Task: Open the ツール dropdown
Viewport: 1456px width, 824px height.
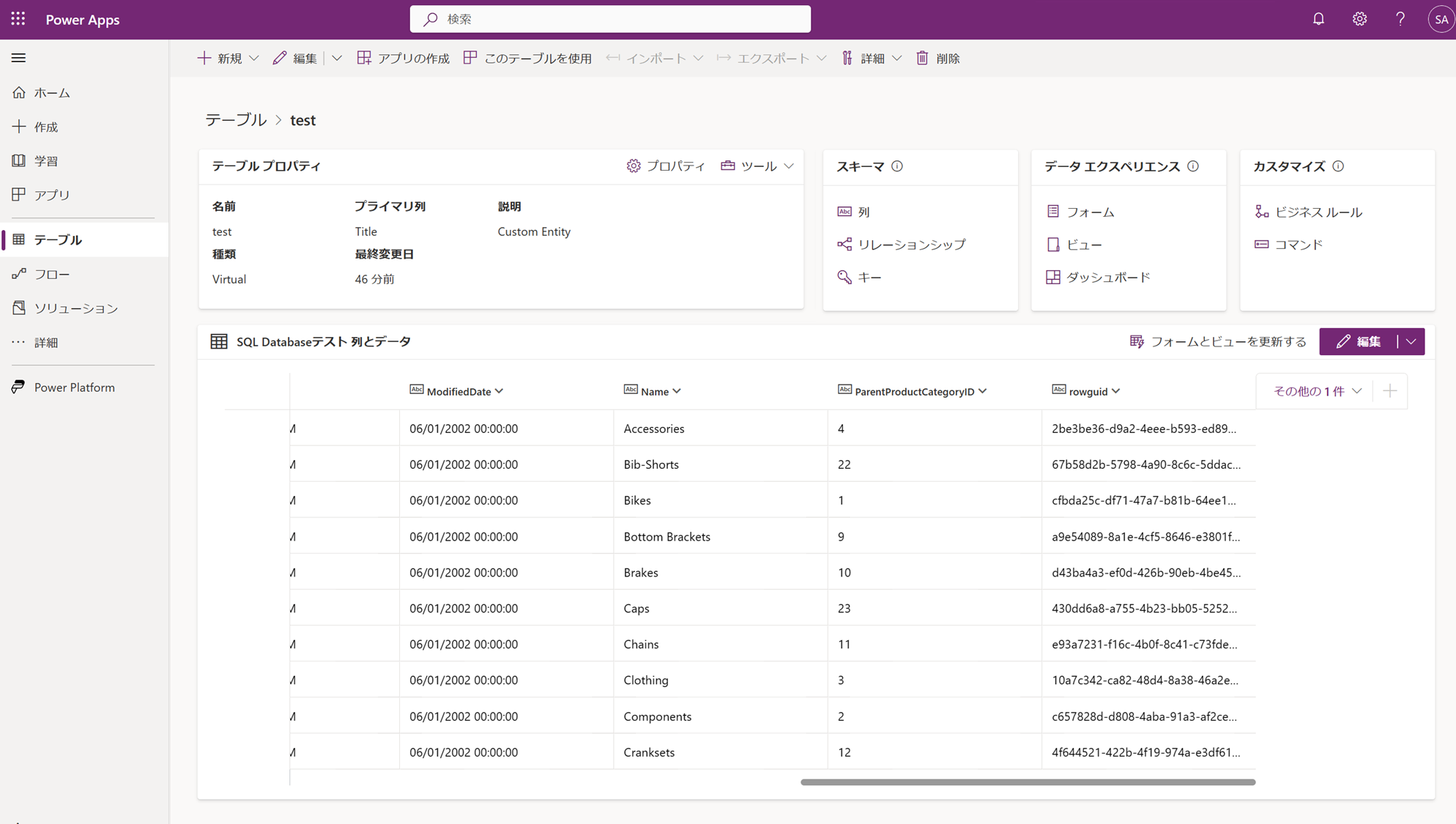Action: click(x=758, y=166)
